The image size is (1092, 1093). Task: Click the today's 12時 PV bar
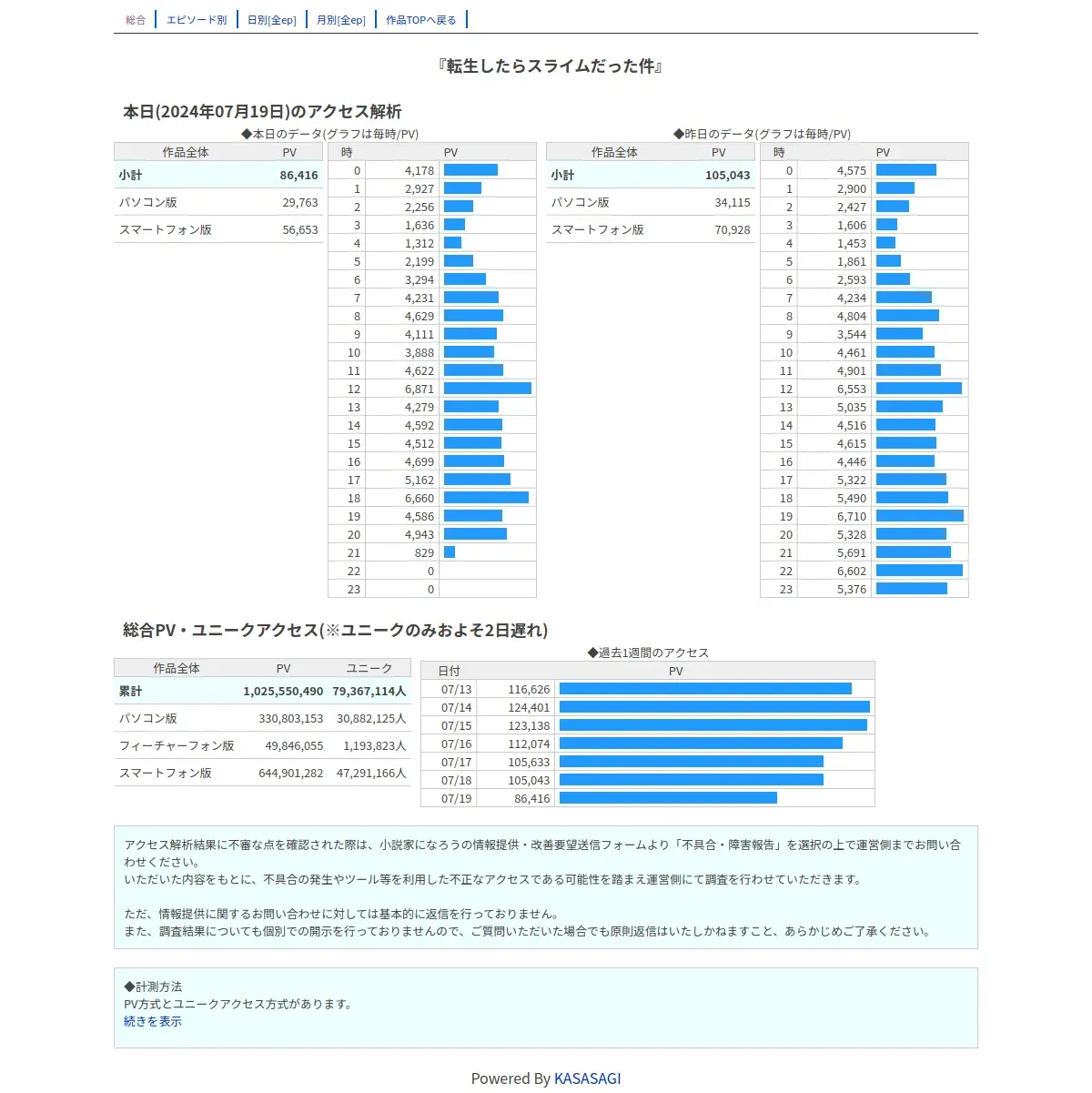point(488,389)
